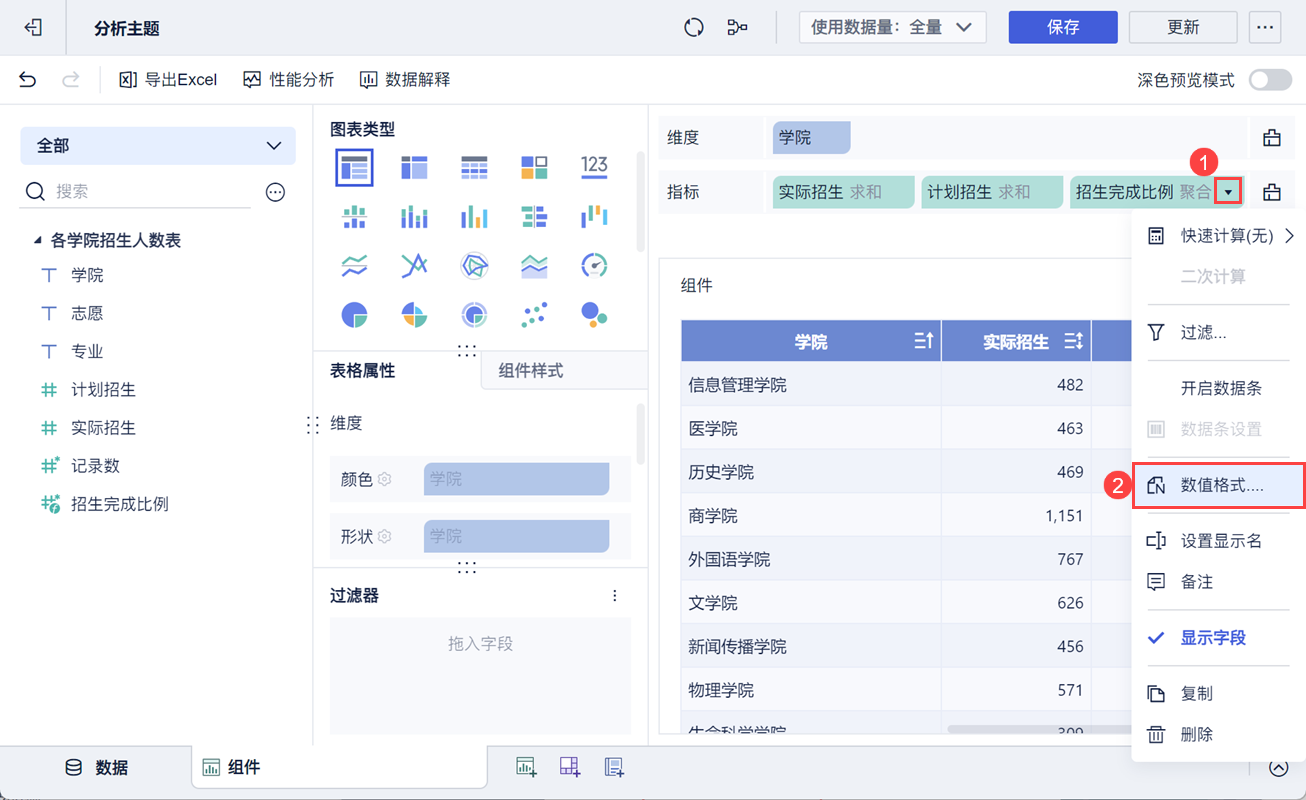The height and width of the screenshot is (800, 1306).
Task: Open the data lineage icon in the top bar
Action: coord(738,28)
